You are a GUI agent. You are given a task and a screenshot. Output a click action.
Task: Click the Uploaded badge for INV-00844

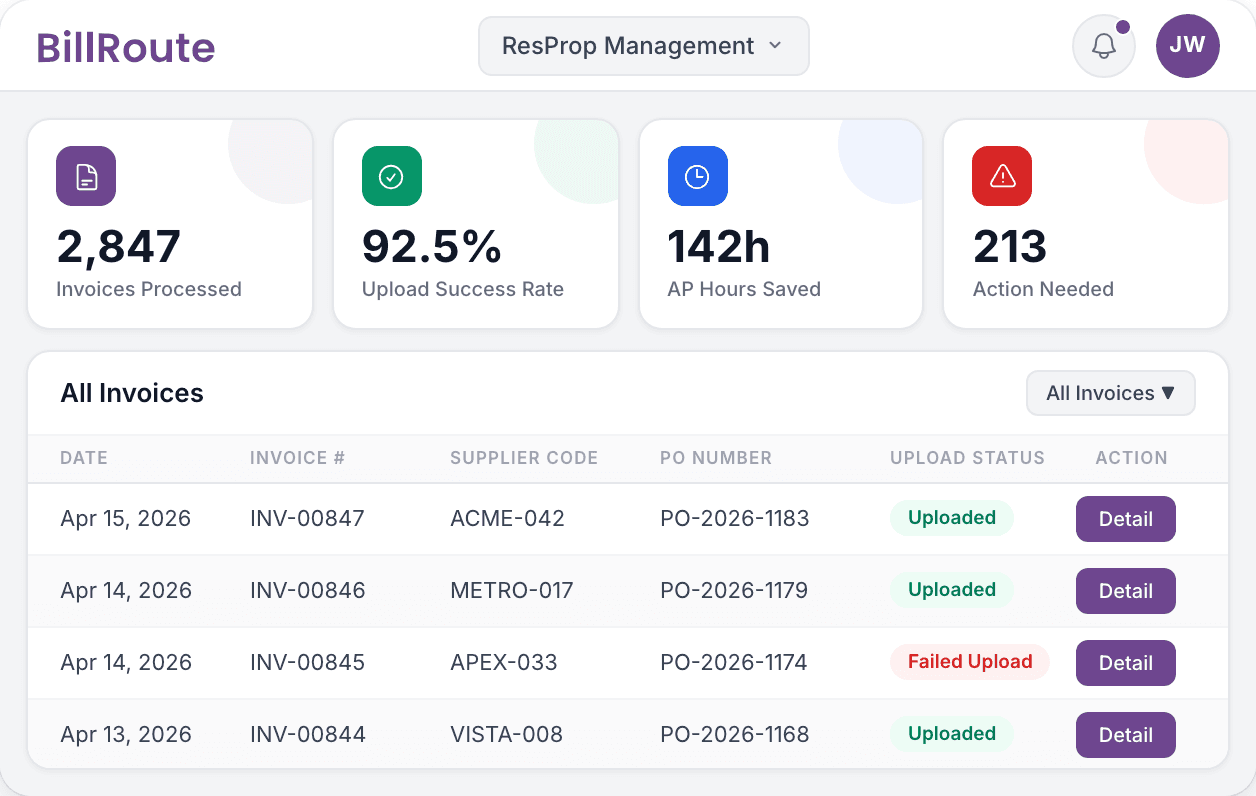[x=951, y=734]
